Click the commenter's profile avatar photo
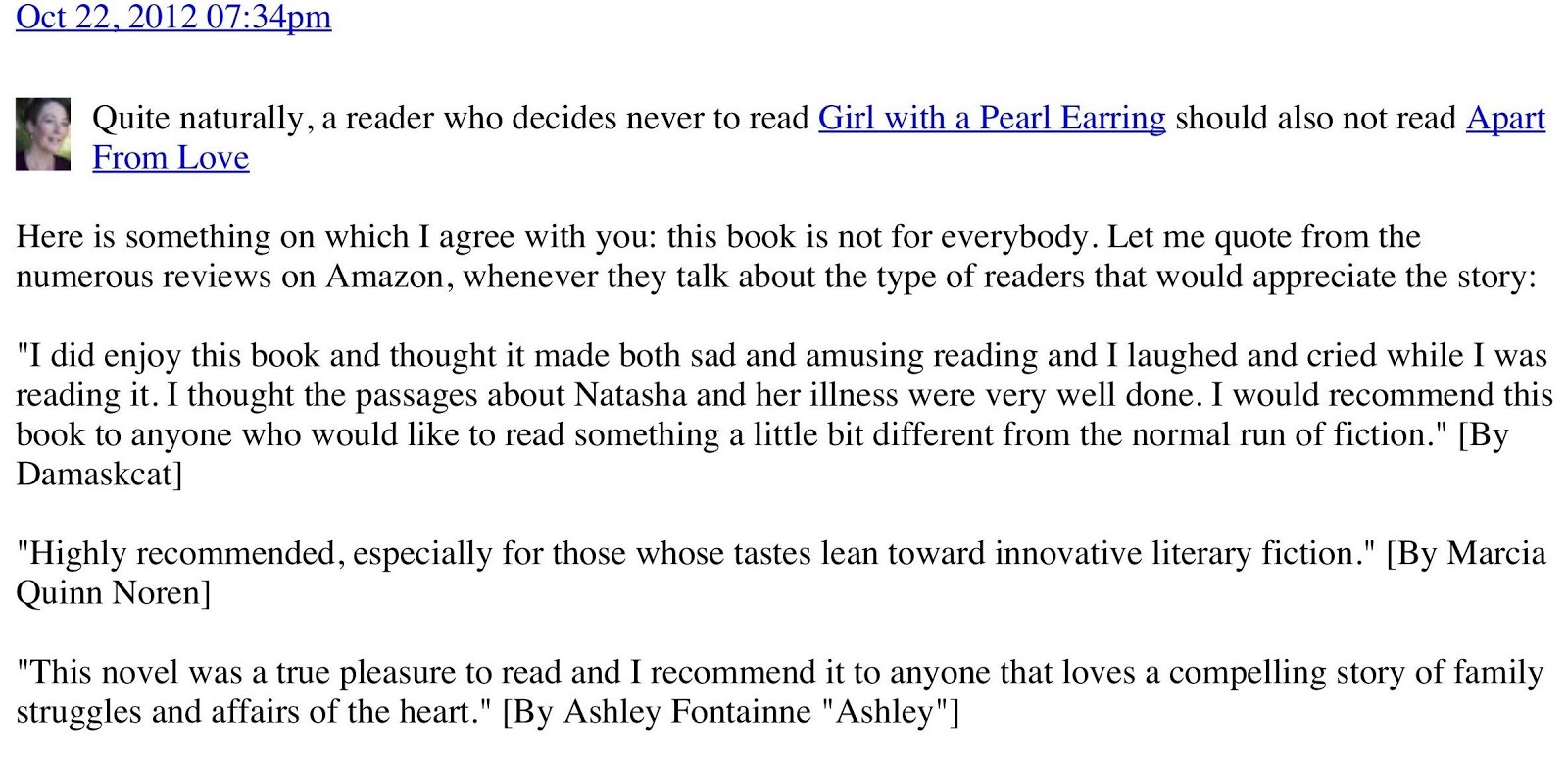The height and width of the screenshot is (760, 1568). [x=43, y=134]
